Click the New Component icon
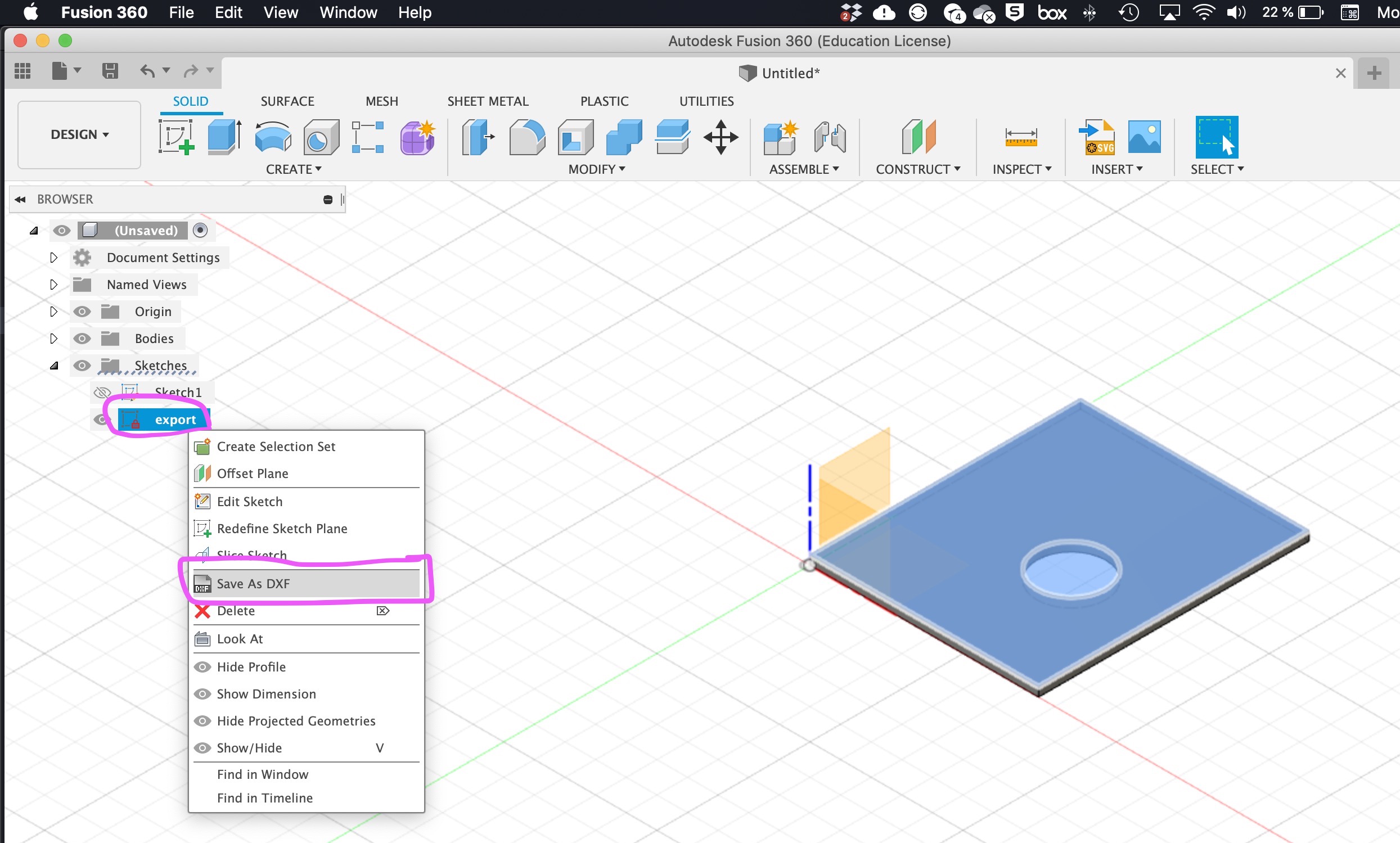 [x=780, y=137]
